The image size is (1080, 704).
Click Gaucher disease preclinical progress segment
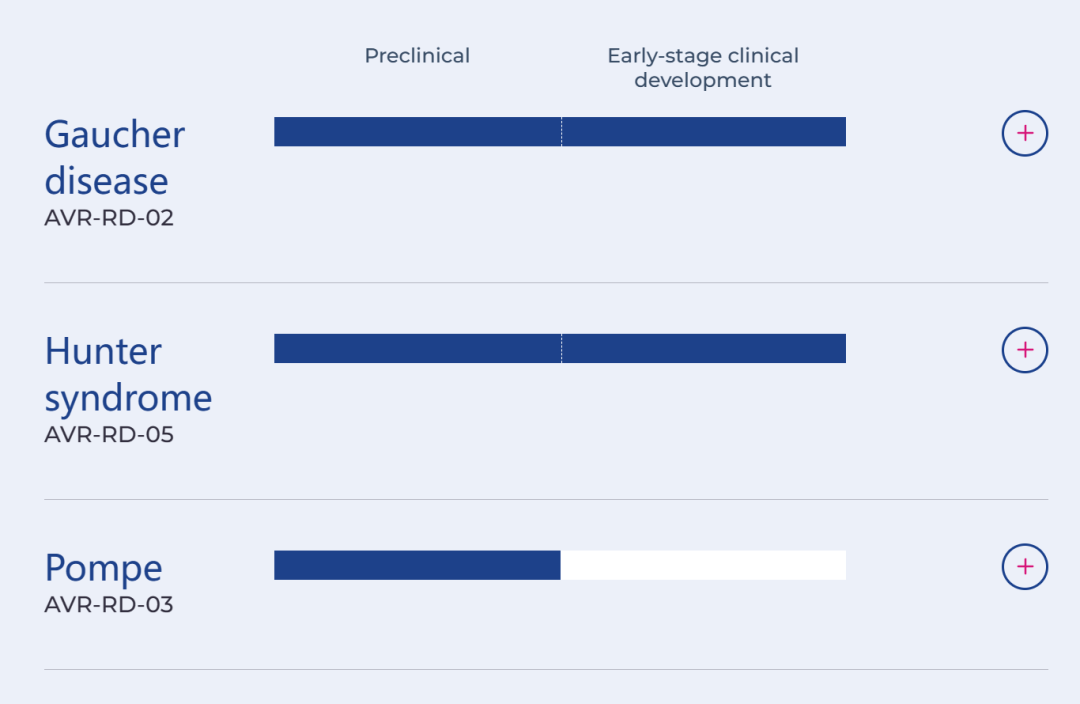click(x=417, y=132)
